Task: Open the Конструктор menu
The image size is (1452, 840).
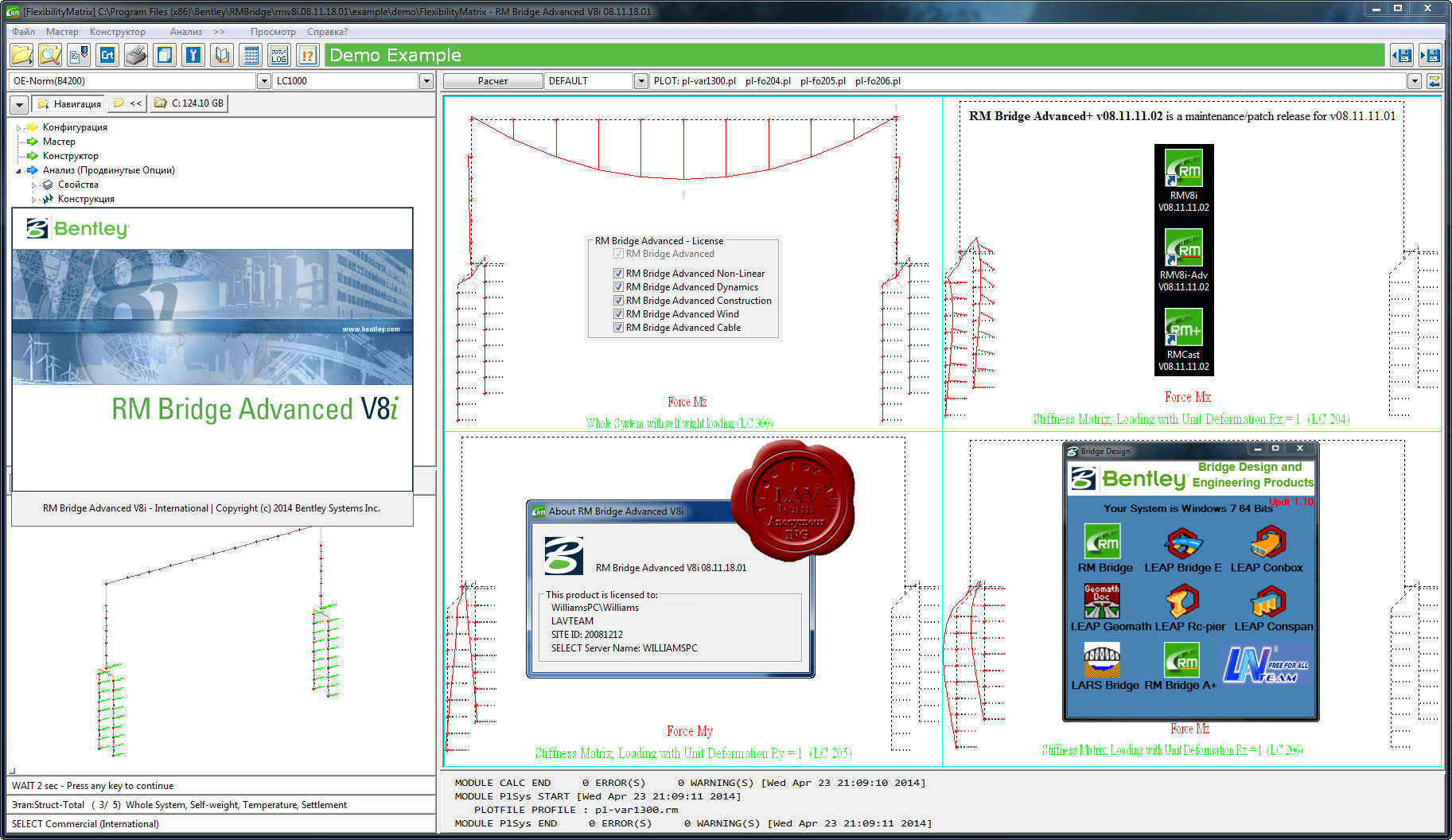Action: pyautogui.click(x=118, y=32)
